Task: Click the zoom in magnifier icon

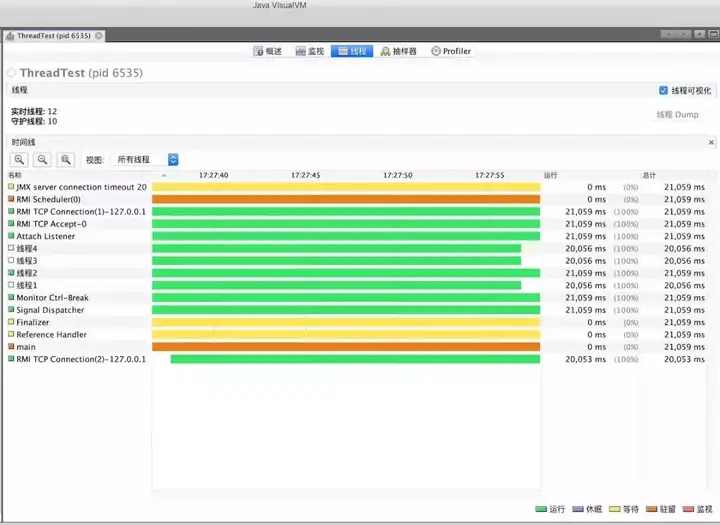Action: click(x=19, y=159)
